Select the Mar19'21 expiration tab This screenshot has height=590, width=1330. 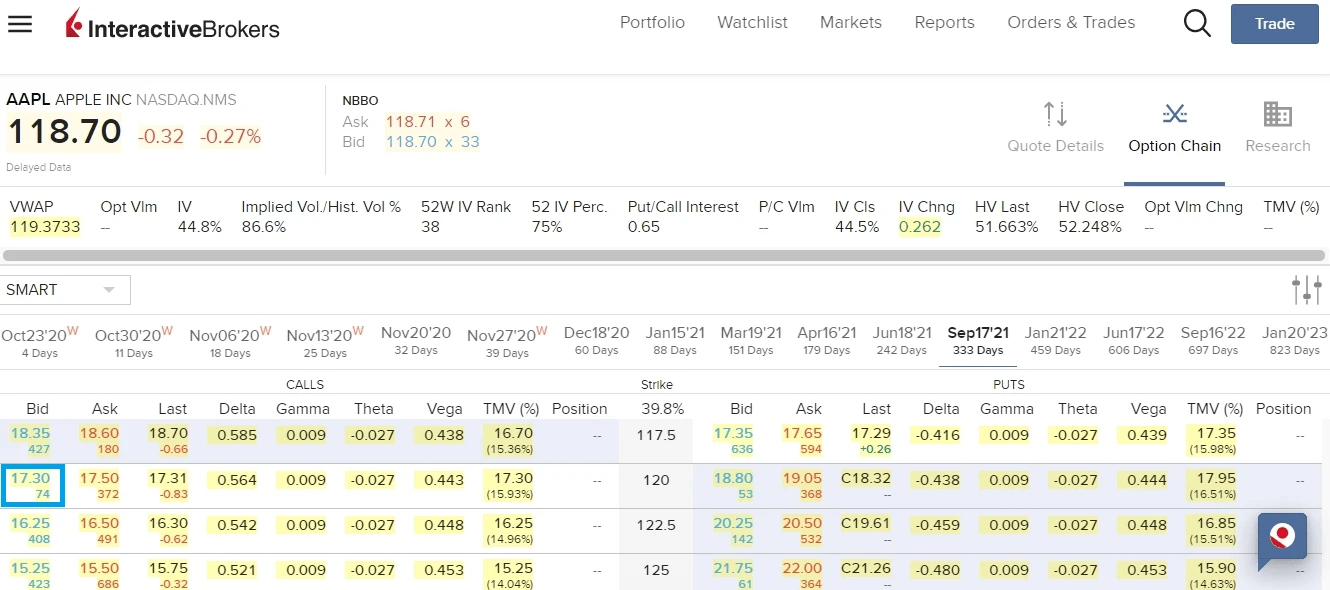pos(751,341)
